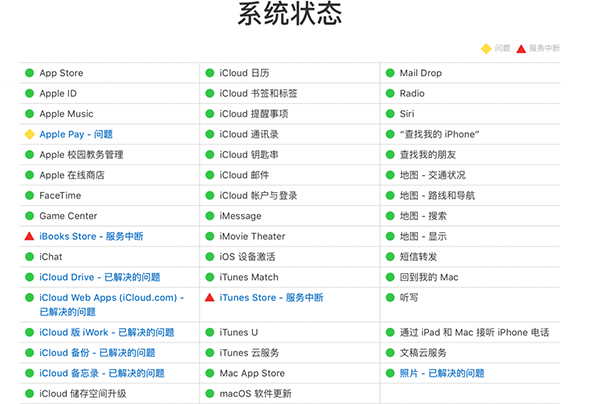Screen dimensions: 600x404
Task: Click the red triangle legend icon at top
Action: [520, 48]
